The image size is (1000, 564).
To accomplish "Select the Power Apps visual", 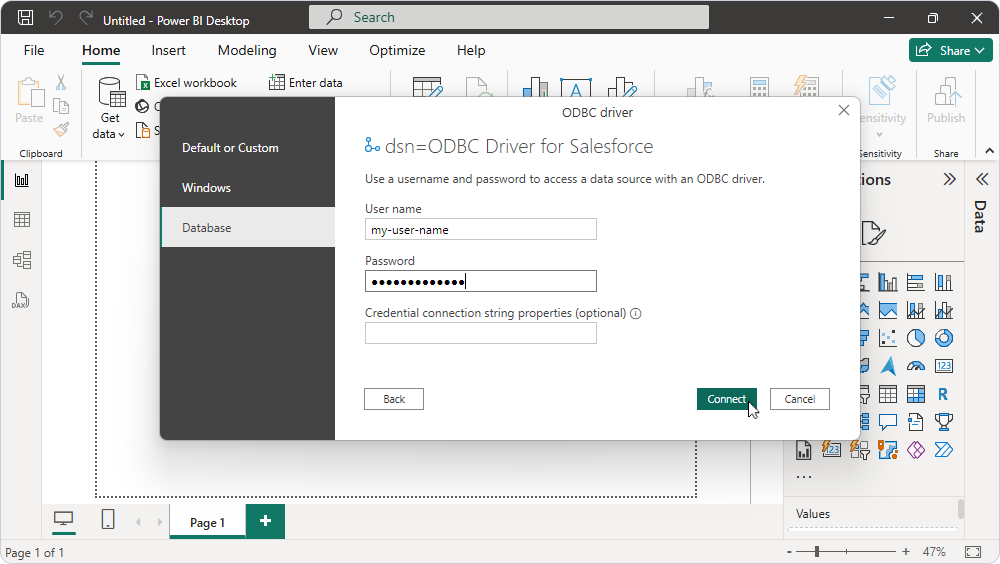I will pos(916,450).
